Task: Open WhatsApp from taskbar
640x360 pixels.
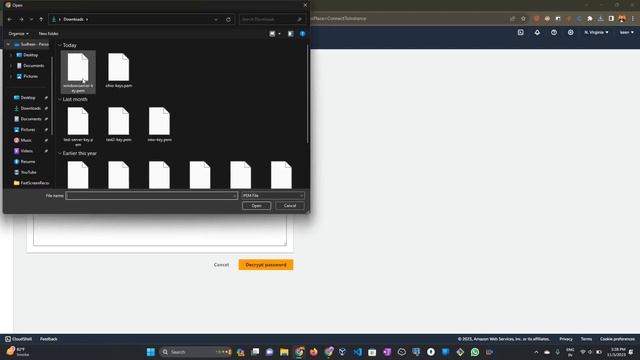Action: pos(475,352)
